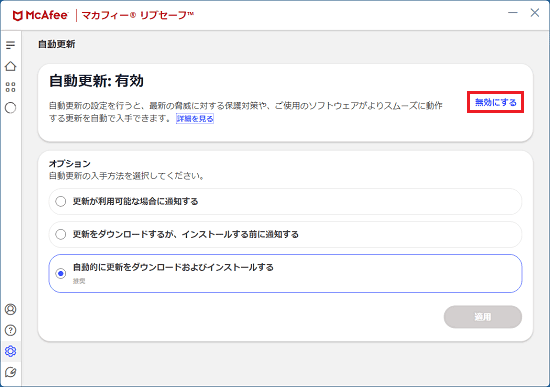Click the 自動更新: 有効 heading text
The height and width of the screenshot is (387, 550).
click(x=96, y=81)
